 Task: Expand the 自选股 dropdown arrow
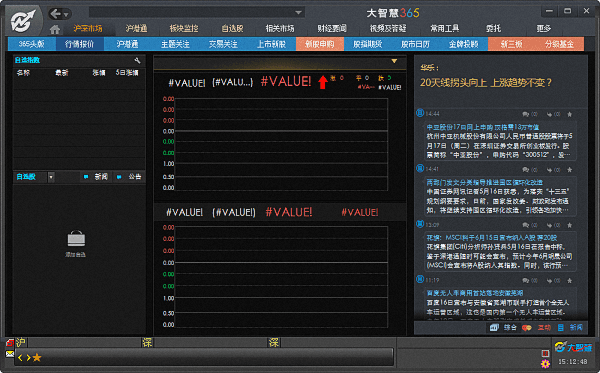coord(51,177)
